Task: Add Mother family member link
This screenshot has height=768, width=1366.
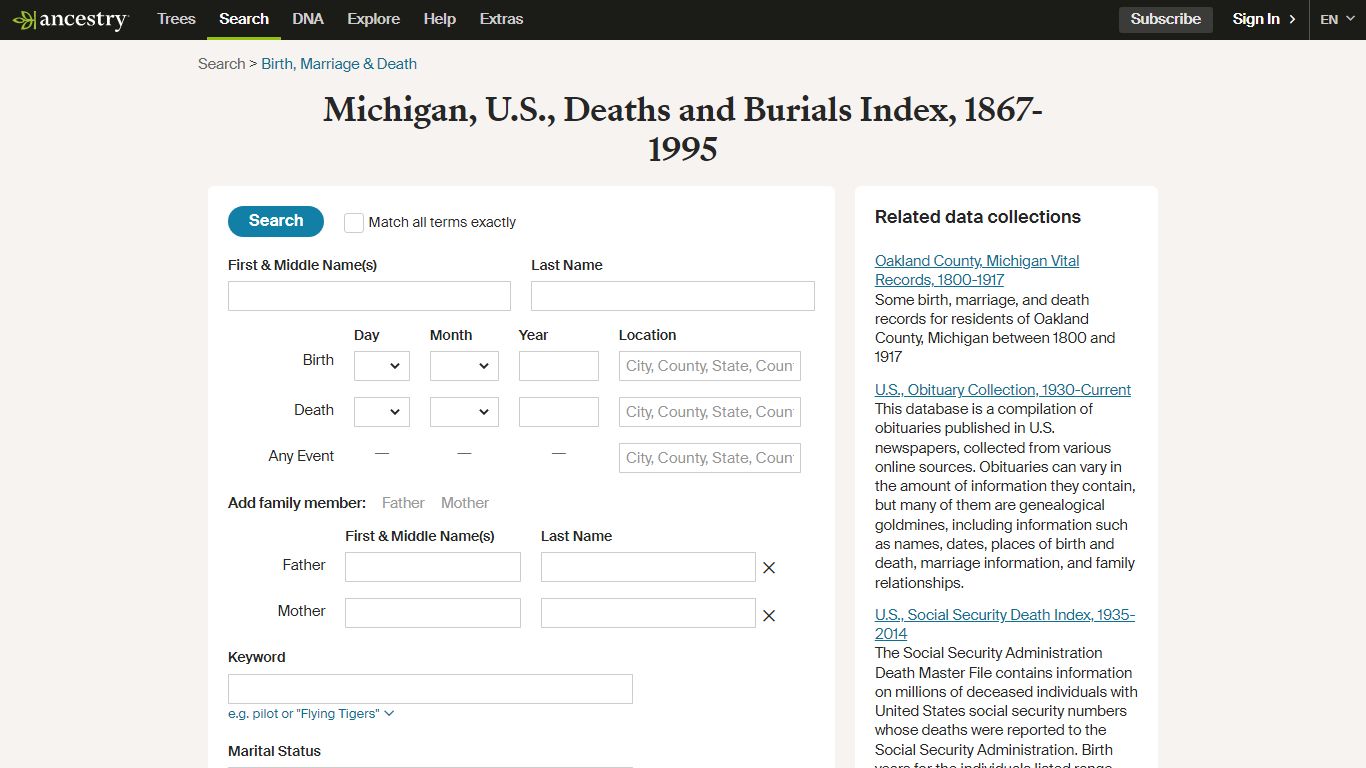Action: 465,503
